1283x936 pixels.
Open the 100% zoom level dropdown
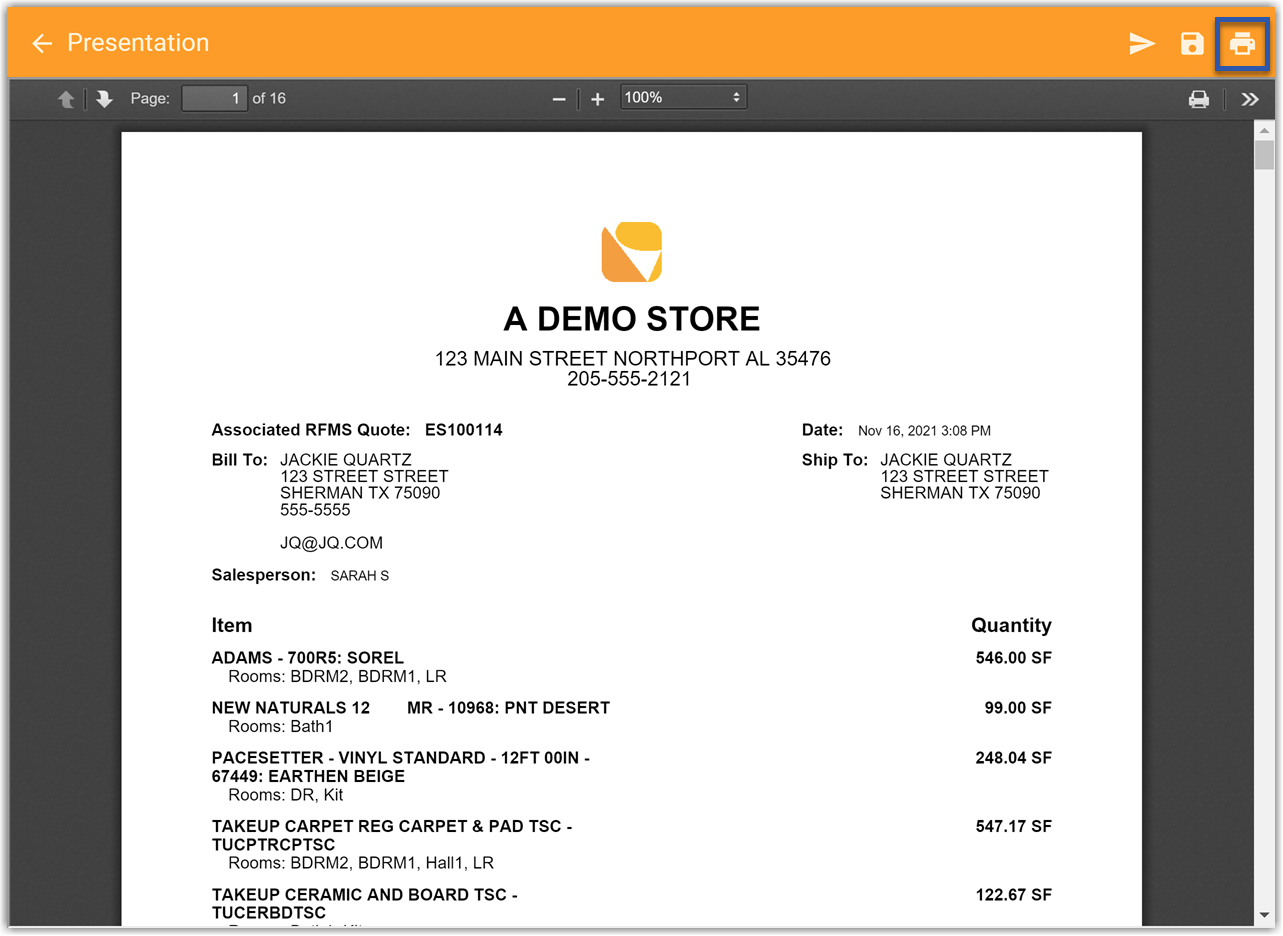tap(683, 97)
